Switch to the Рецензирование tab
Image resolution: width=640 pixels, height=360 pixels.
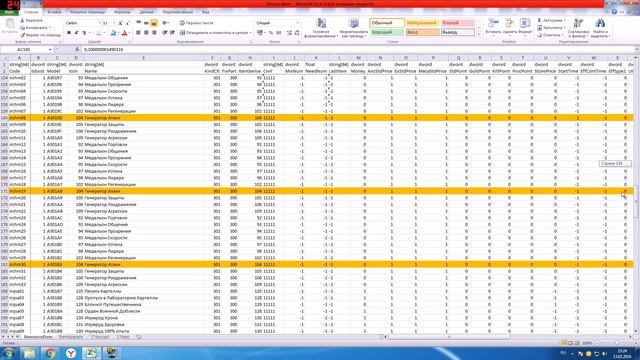(x=178, y=12)
